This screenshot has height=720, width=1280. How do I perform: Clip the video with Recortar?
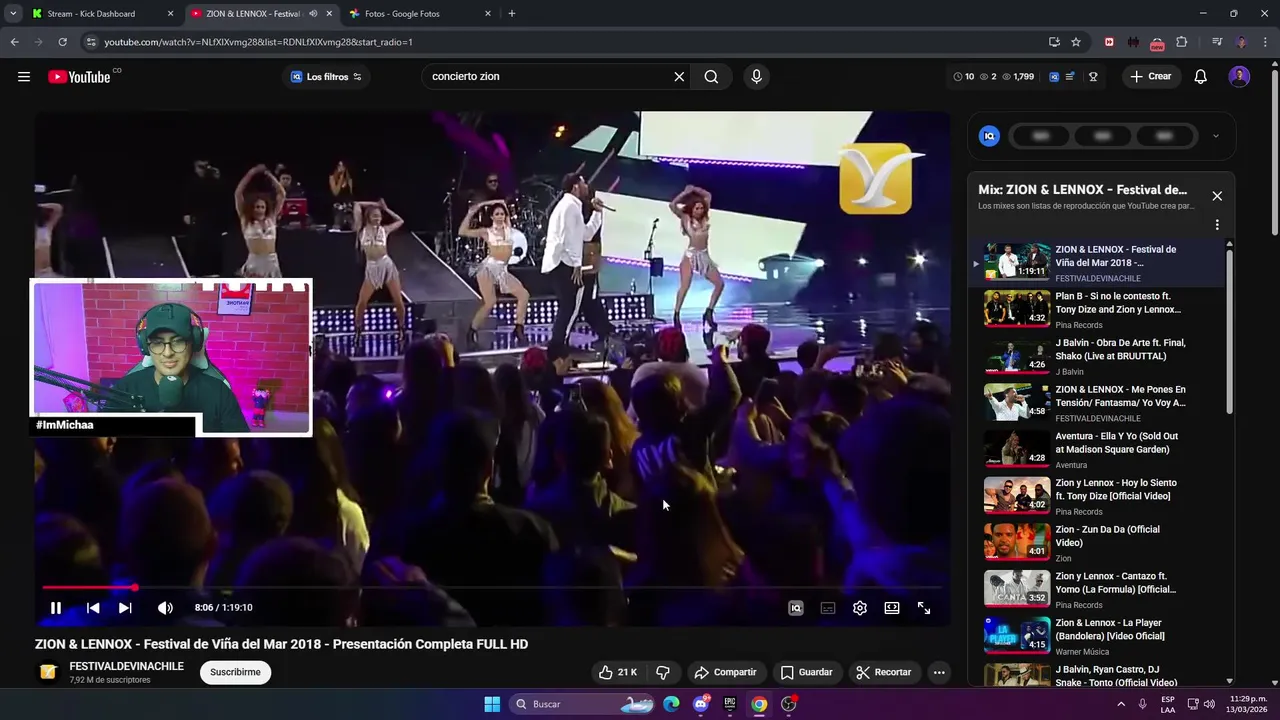point(885,672)
